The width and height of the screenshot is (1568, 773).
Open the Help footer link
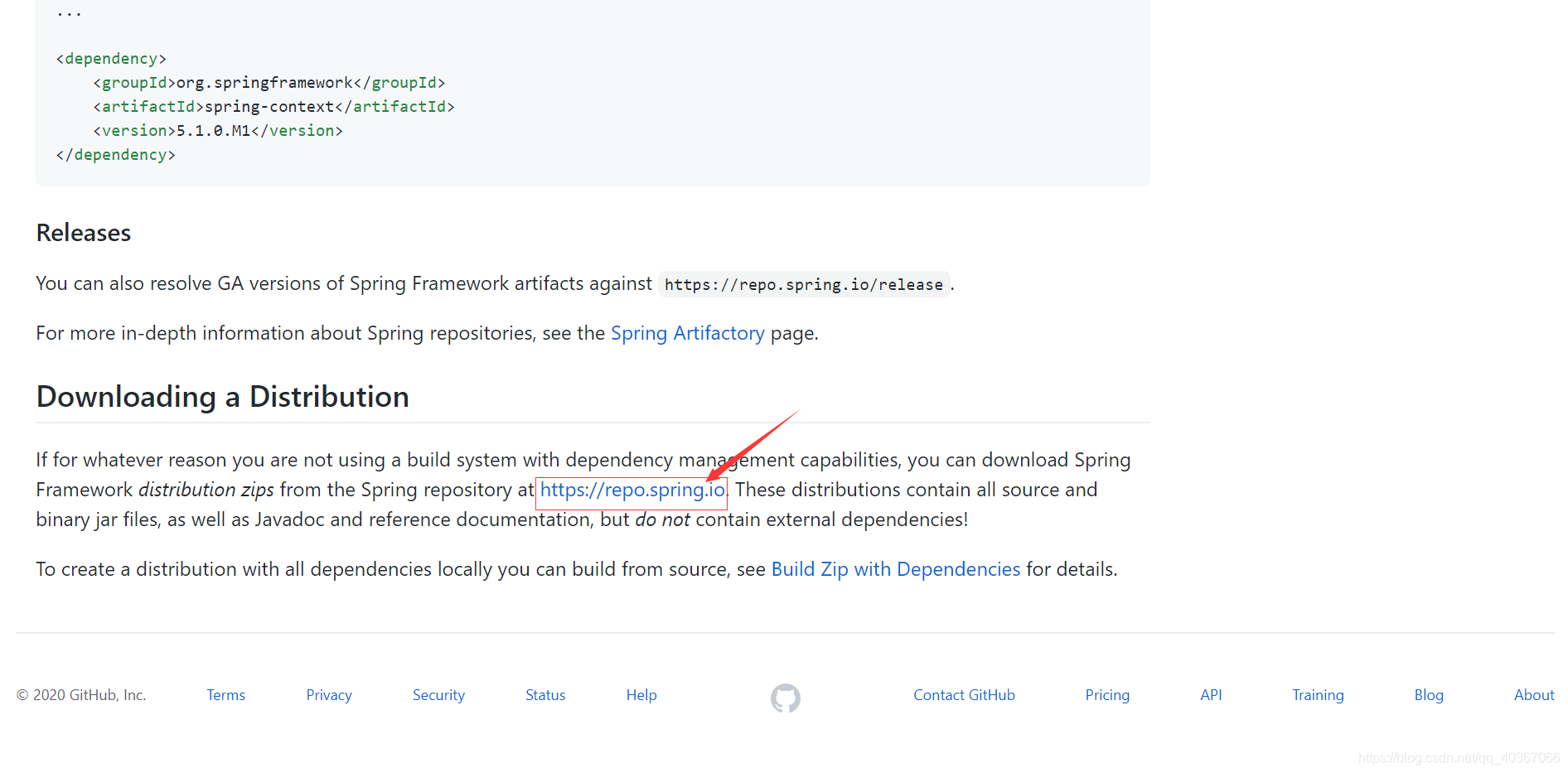pos(641,695)
